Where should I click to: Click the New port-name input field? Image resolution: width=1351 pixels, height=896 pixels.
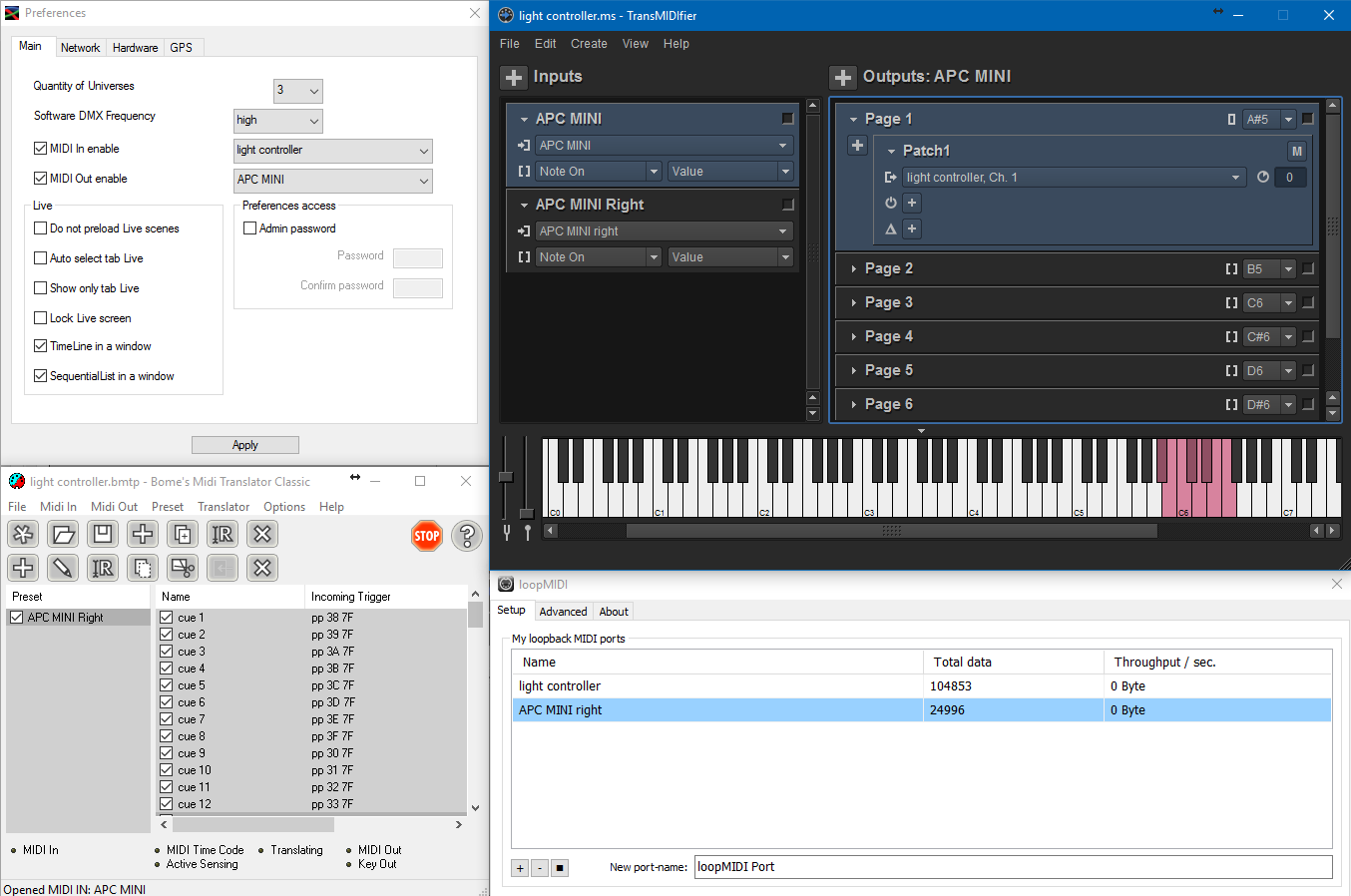(1013, 867)
